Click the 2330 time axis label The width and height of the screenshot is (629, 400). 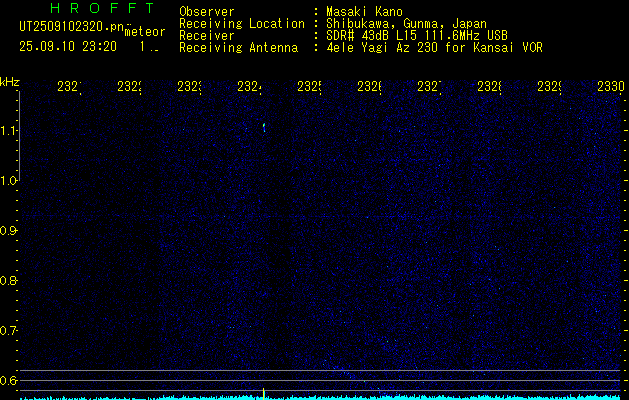[x=611, y=86]
